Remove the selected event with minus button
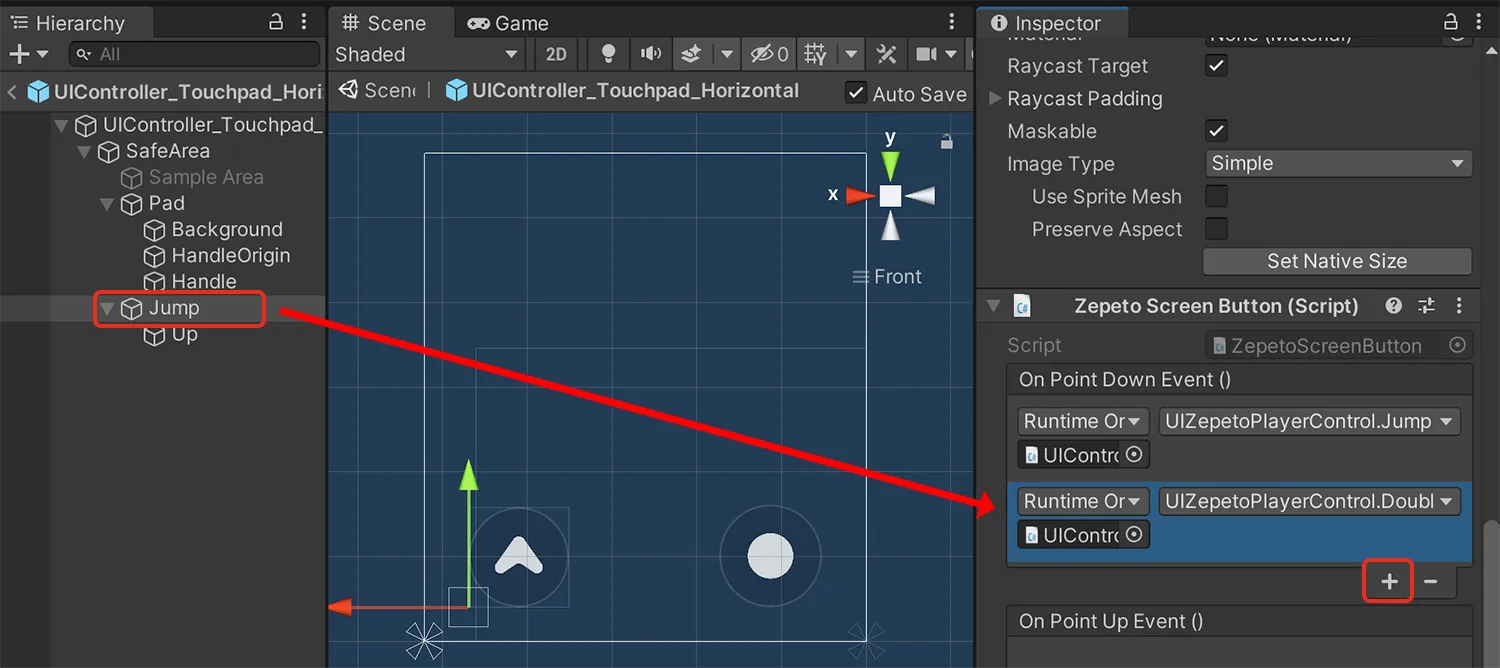1500x668 pixels. (1431, 581)
